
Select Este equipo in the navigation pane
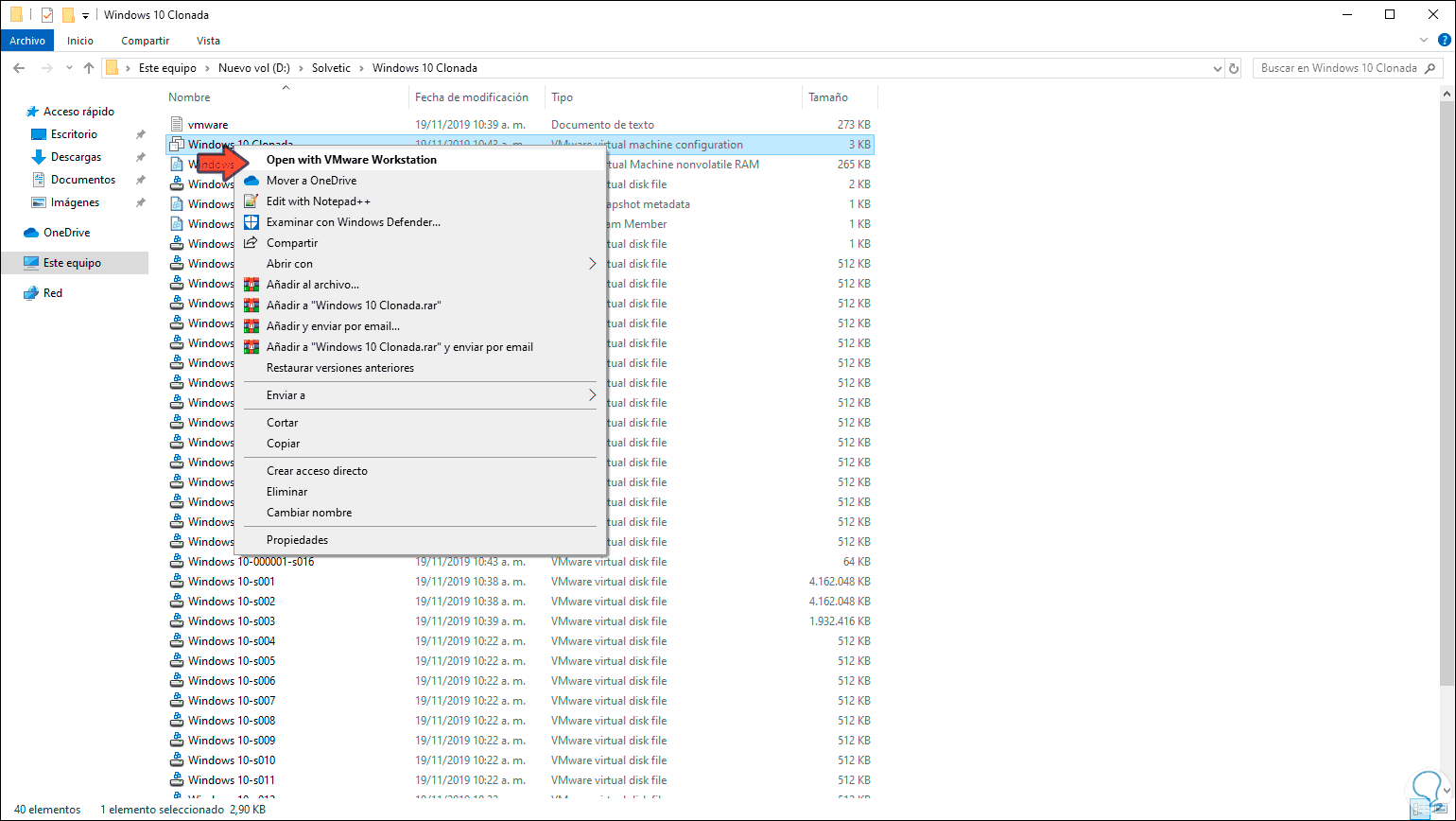click(x=75, y=263)
